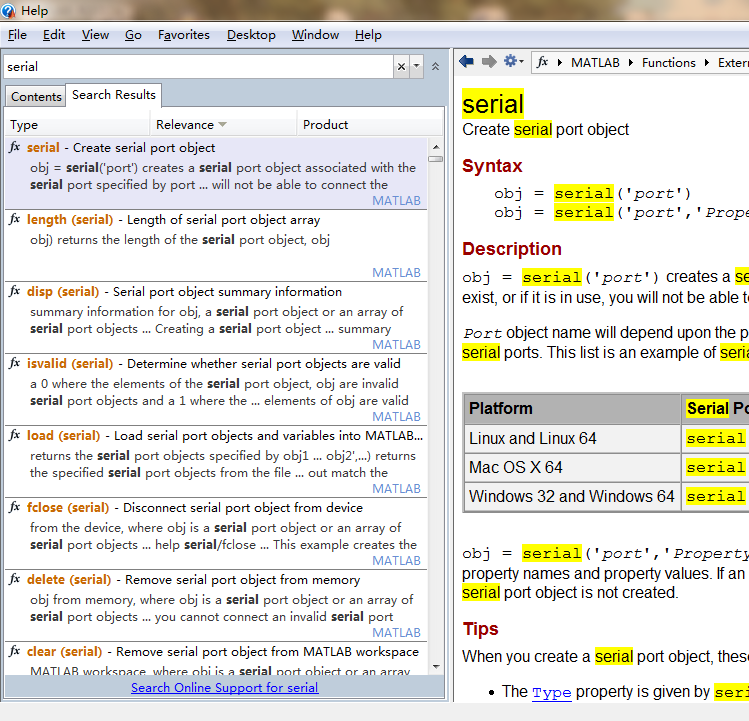749x721 pixels.
Task: Click fx icon beside fclose (serial) result
Action: pos(15,508)
